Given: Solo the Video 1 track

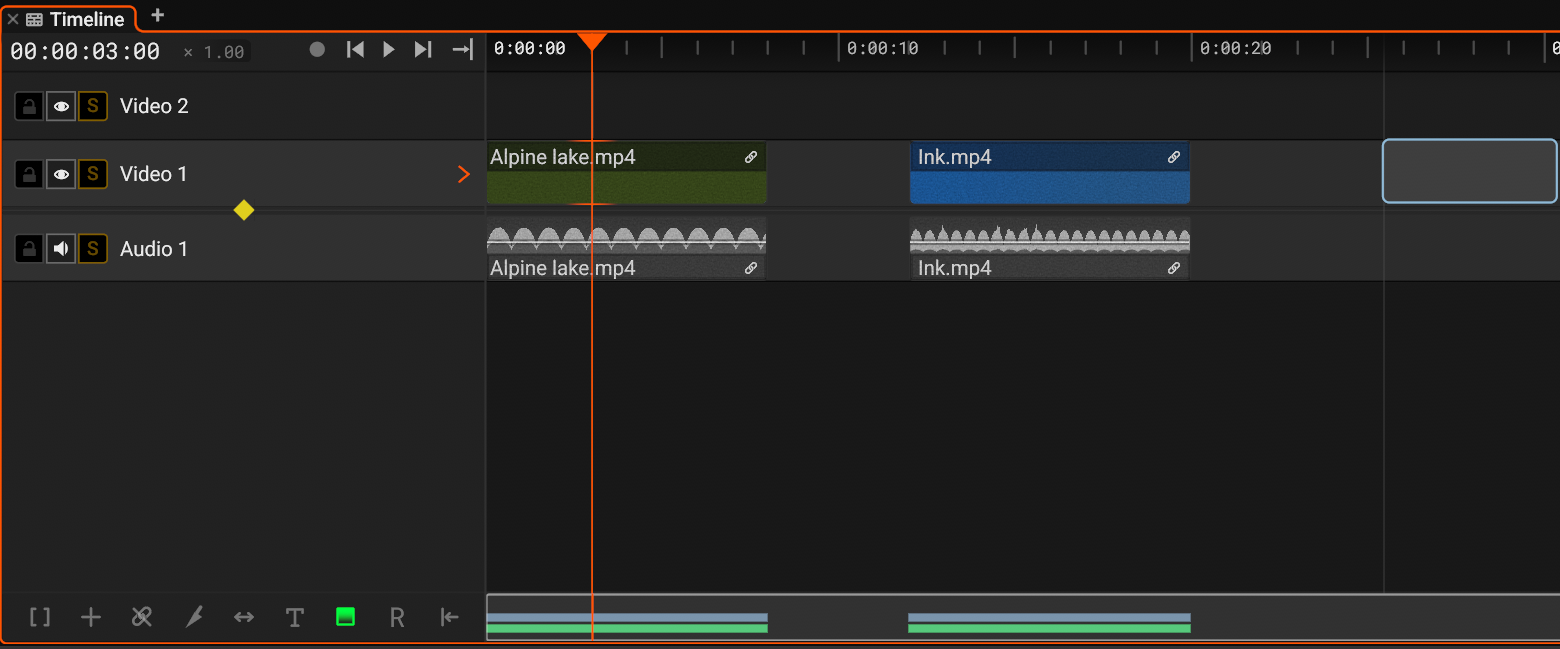Looking at the screenshot, I should click(x=93, y=174).
